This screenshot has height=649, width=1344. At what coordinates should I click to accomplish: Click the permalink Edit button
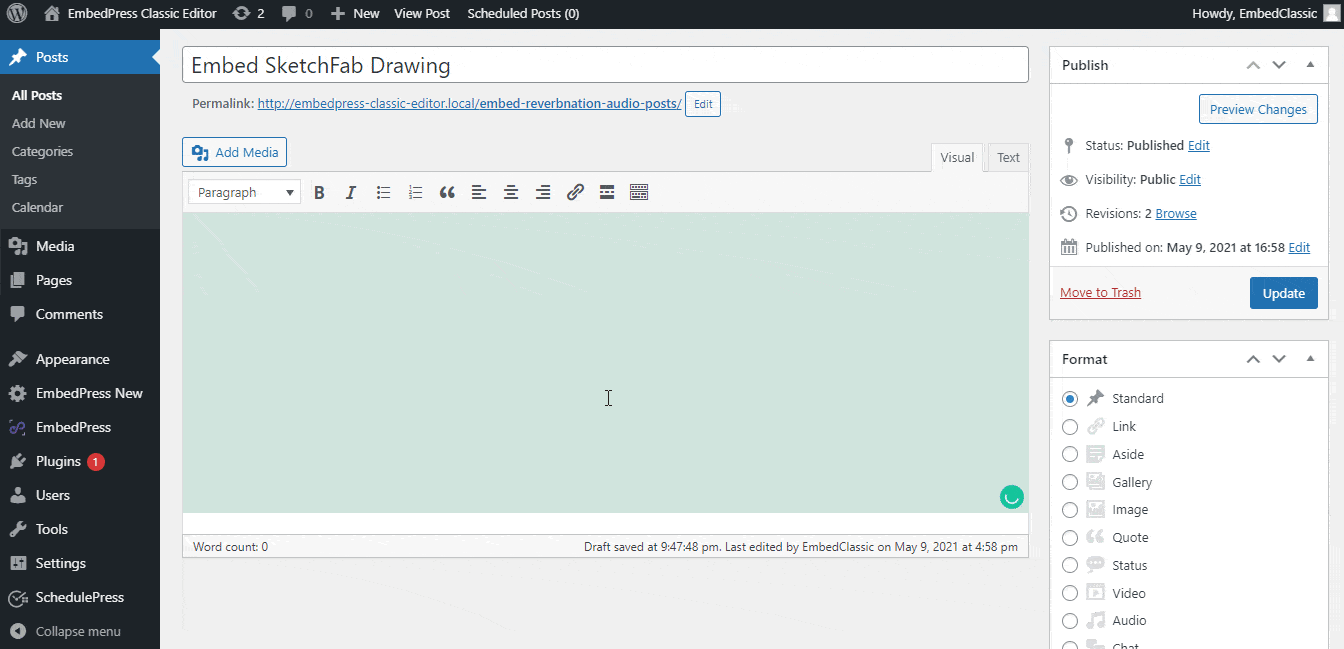click(703, 104)
